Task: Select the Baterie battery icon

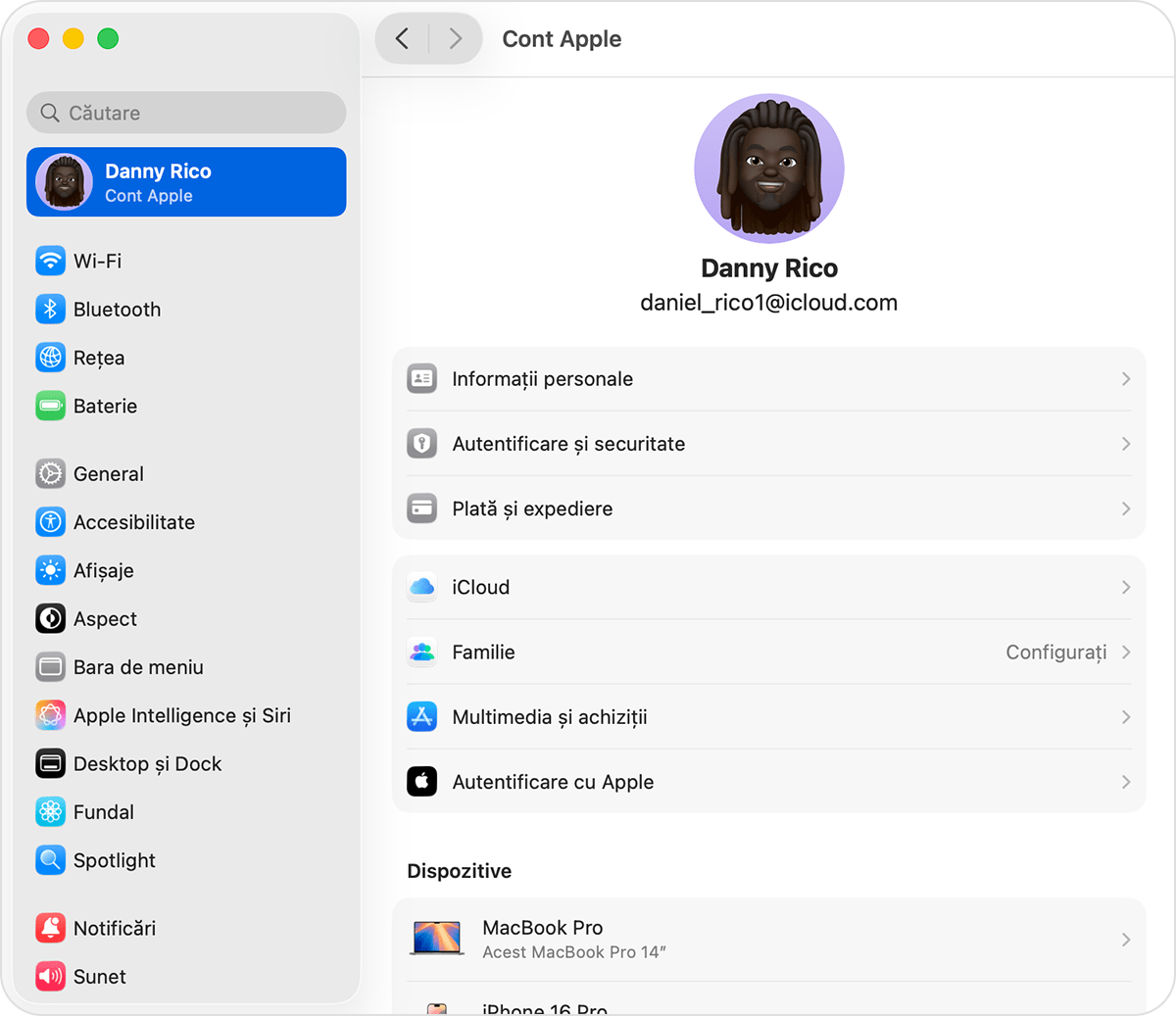Action: click(50, 406)
